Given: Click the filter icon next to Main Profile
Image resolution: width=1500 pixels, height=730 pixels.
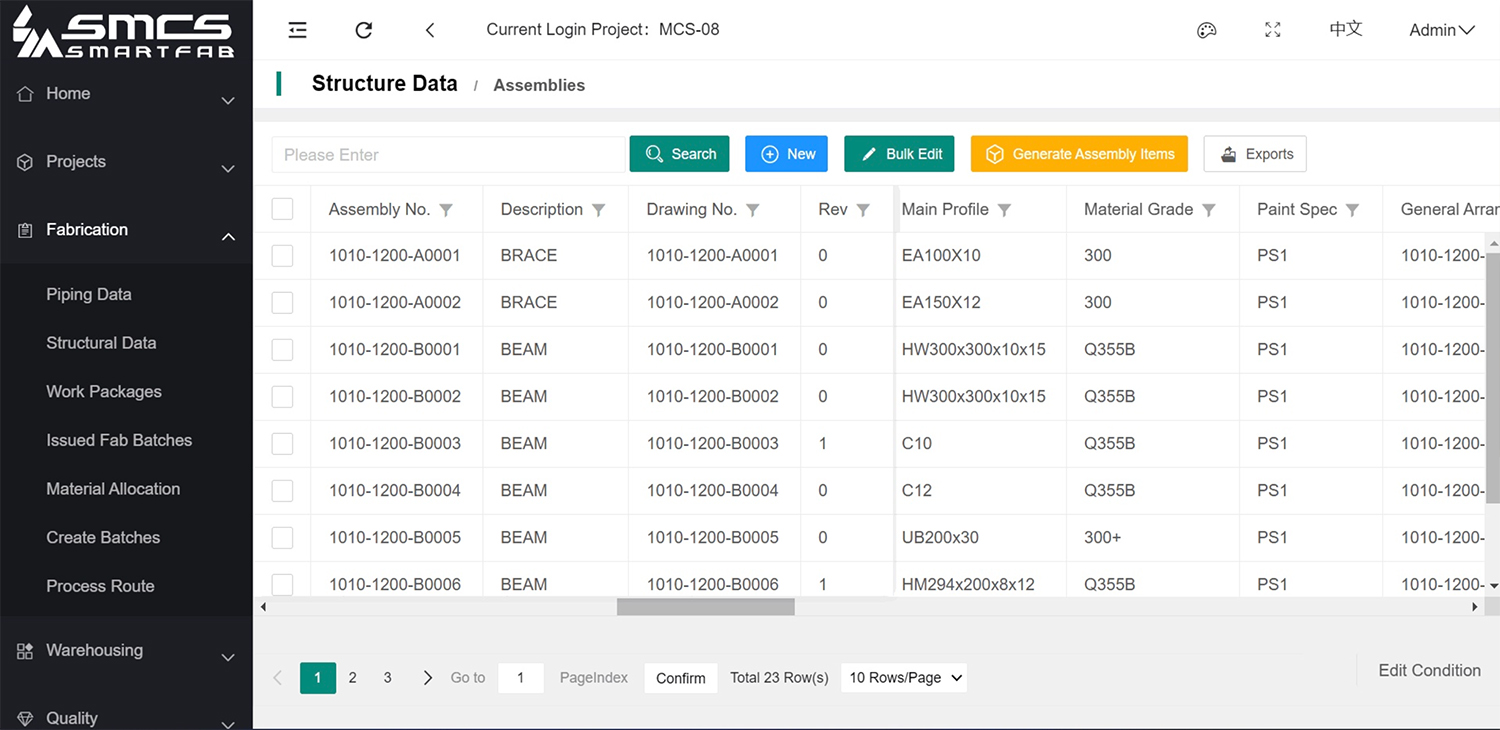Looking at the screenshot, I should tap(1004, 210).
